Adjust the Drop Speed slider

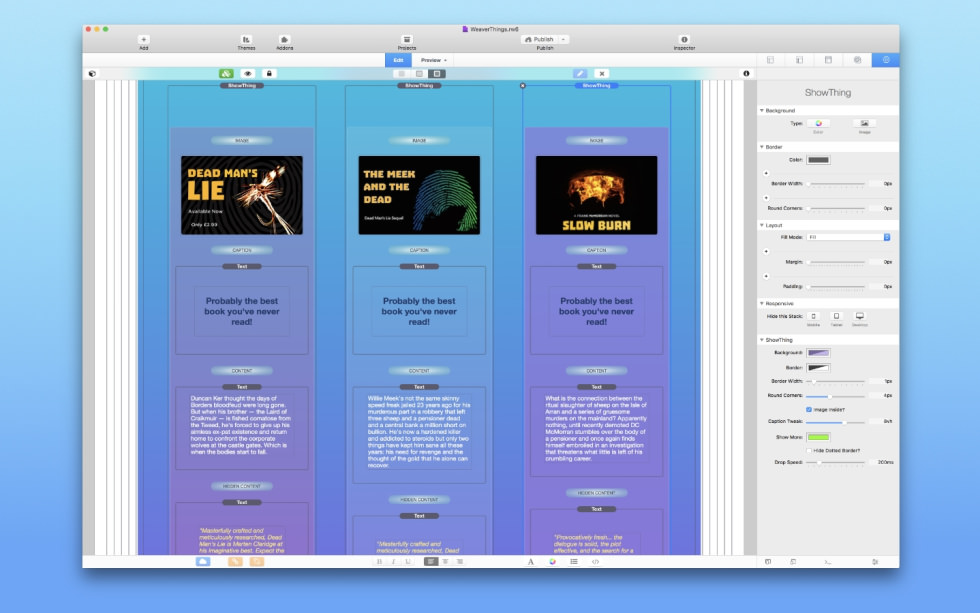coord(836,462)
